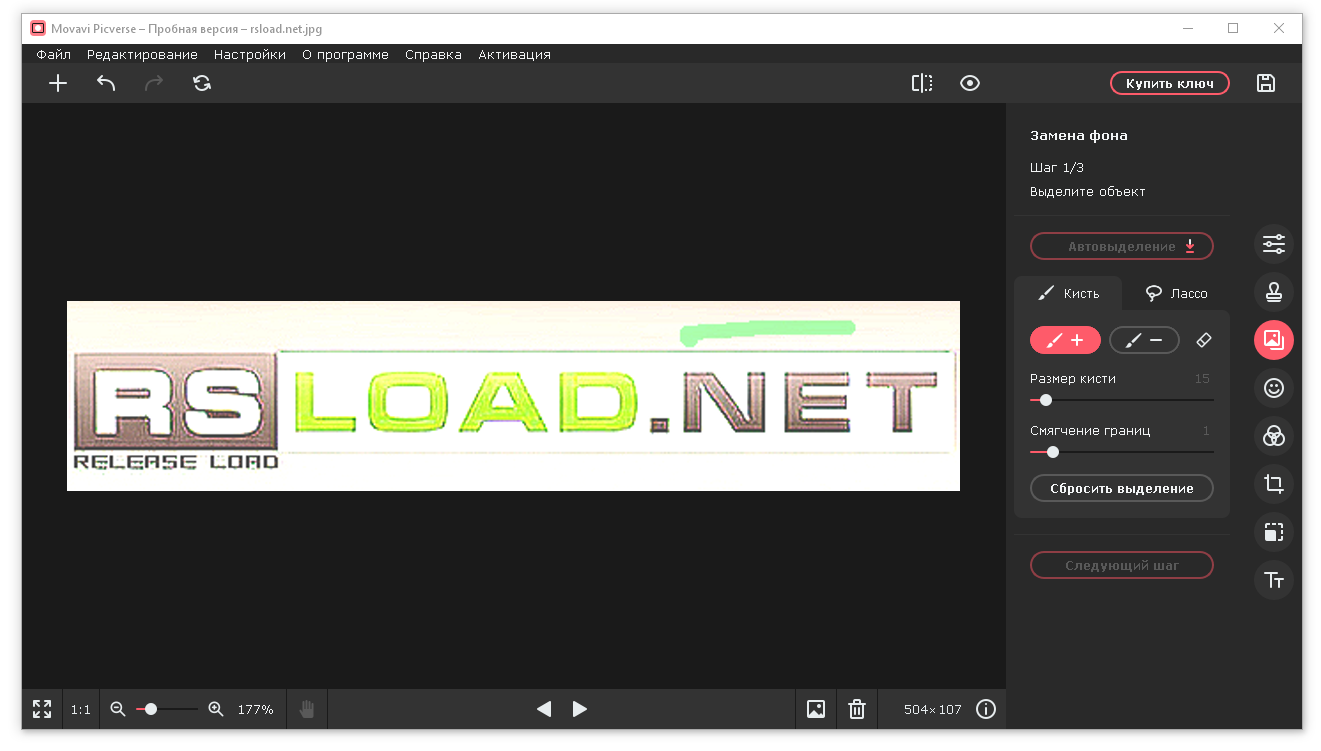The image size is (1321, 751).
Task: Click the 504×107 image dimensions
Action: (932, 710)
